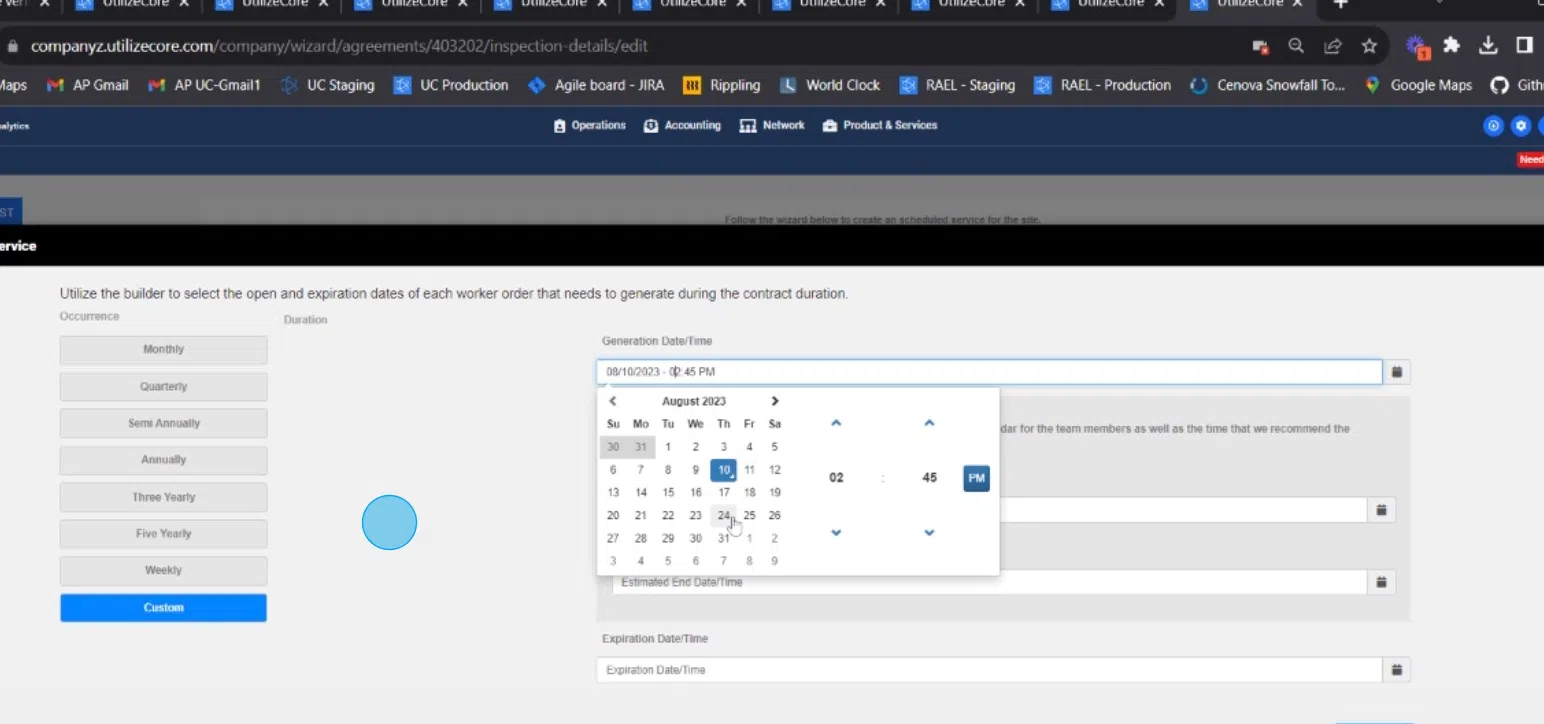The image size is (1544, 724).
Task: Open the Rippling bookmark
Action: click(722, 85)
